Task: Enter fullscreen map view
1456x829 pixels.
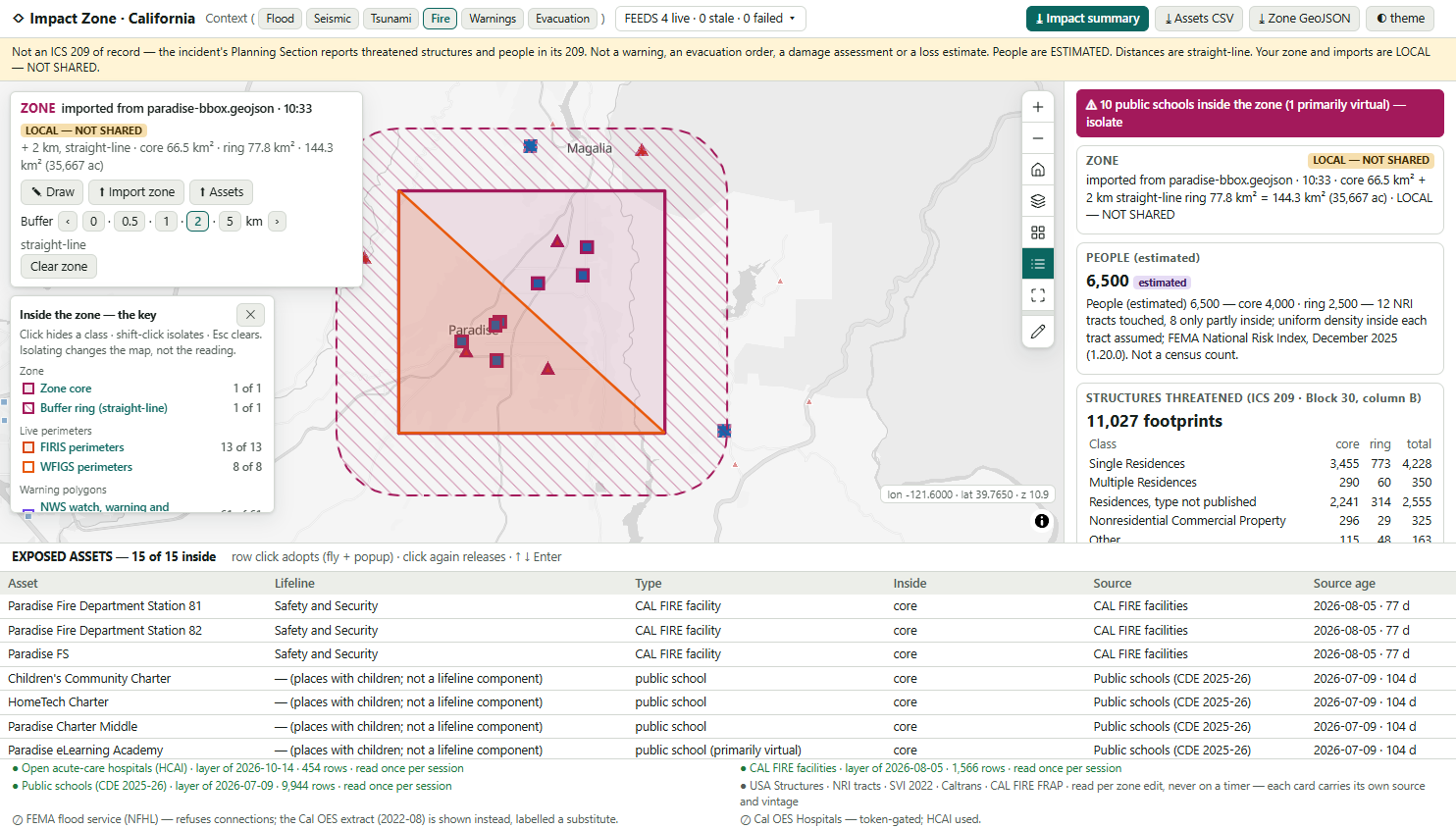Action: pyautogui.click(x=1038, y=295)
